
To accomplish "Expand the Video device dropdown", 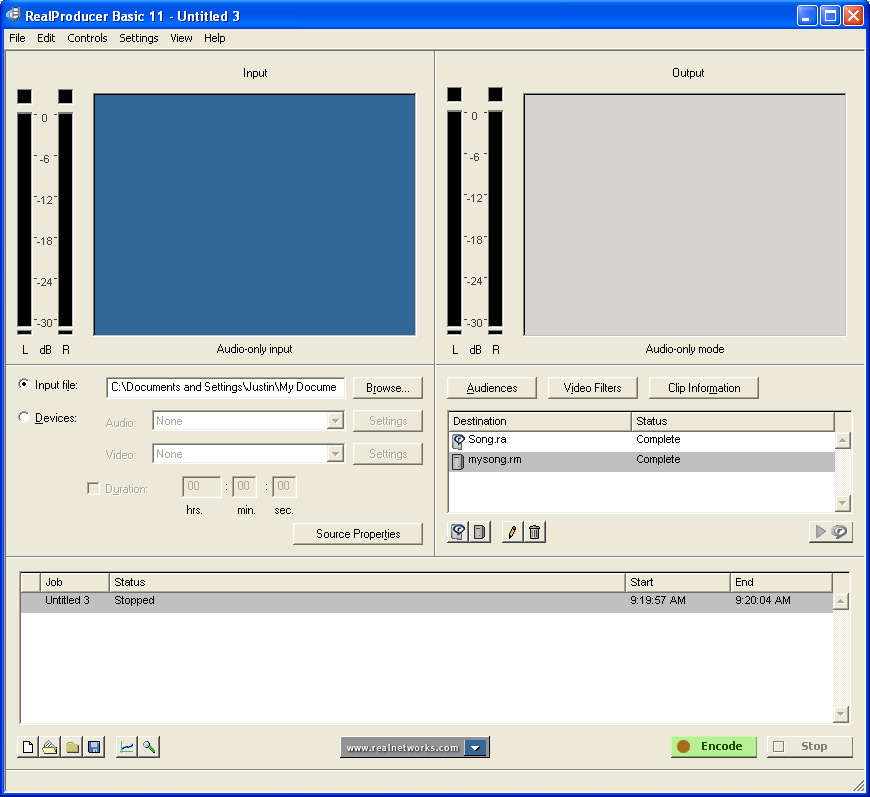I will (x=335, y=454).
